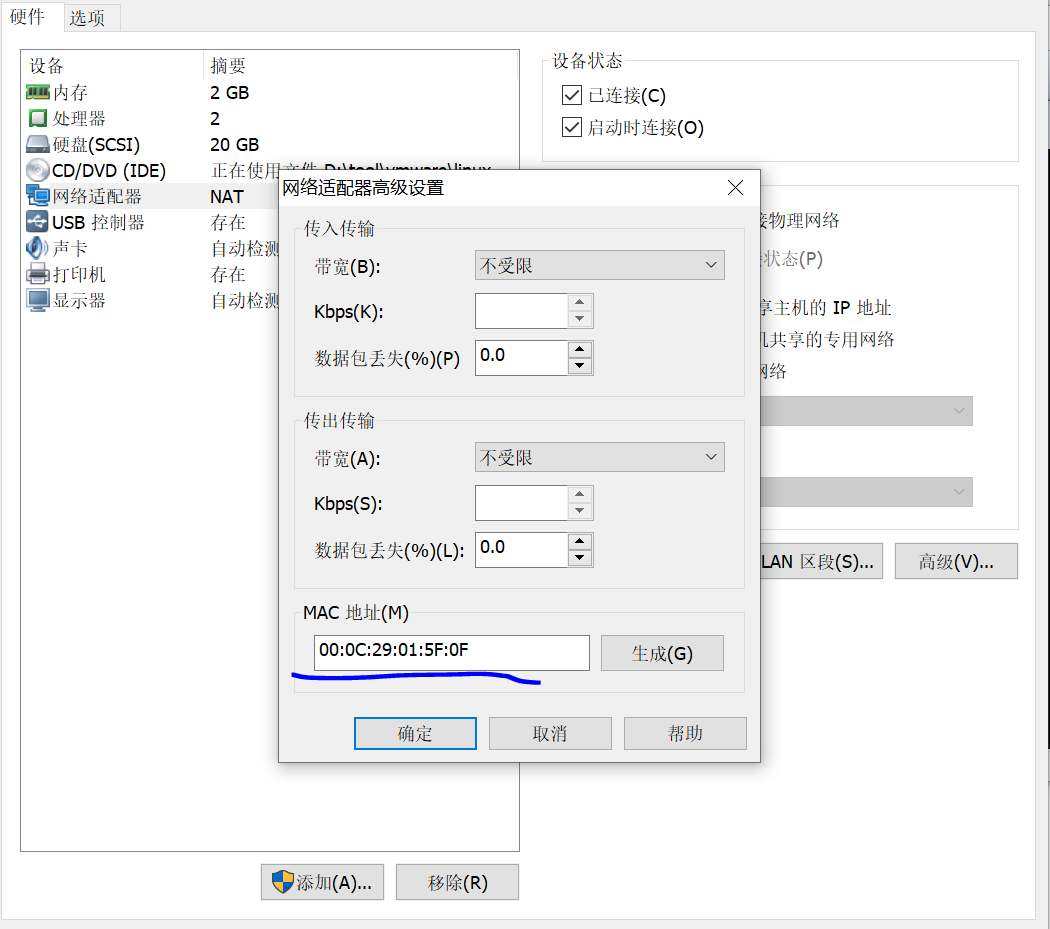Select the hard disk (SCSI) icon
This screenshot has height=929, width=1050.
38,144
